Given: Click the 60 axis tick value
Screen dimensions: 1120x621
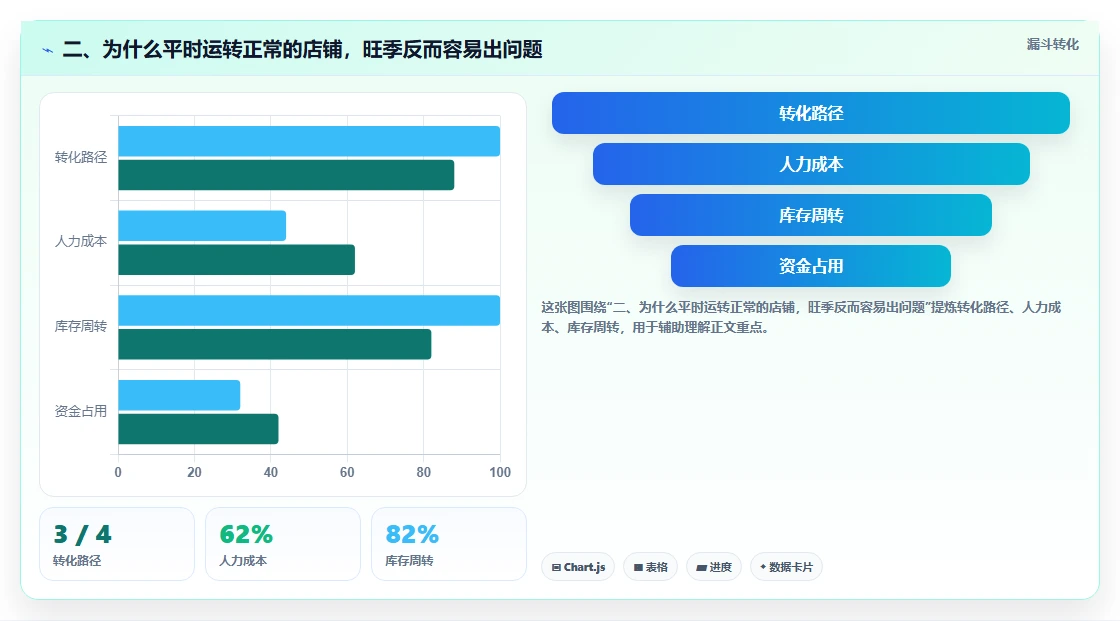Looking at the screenshot, I should pos(347,472).
